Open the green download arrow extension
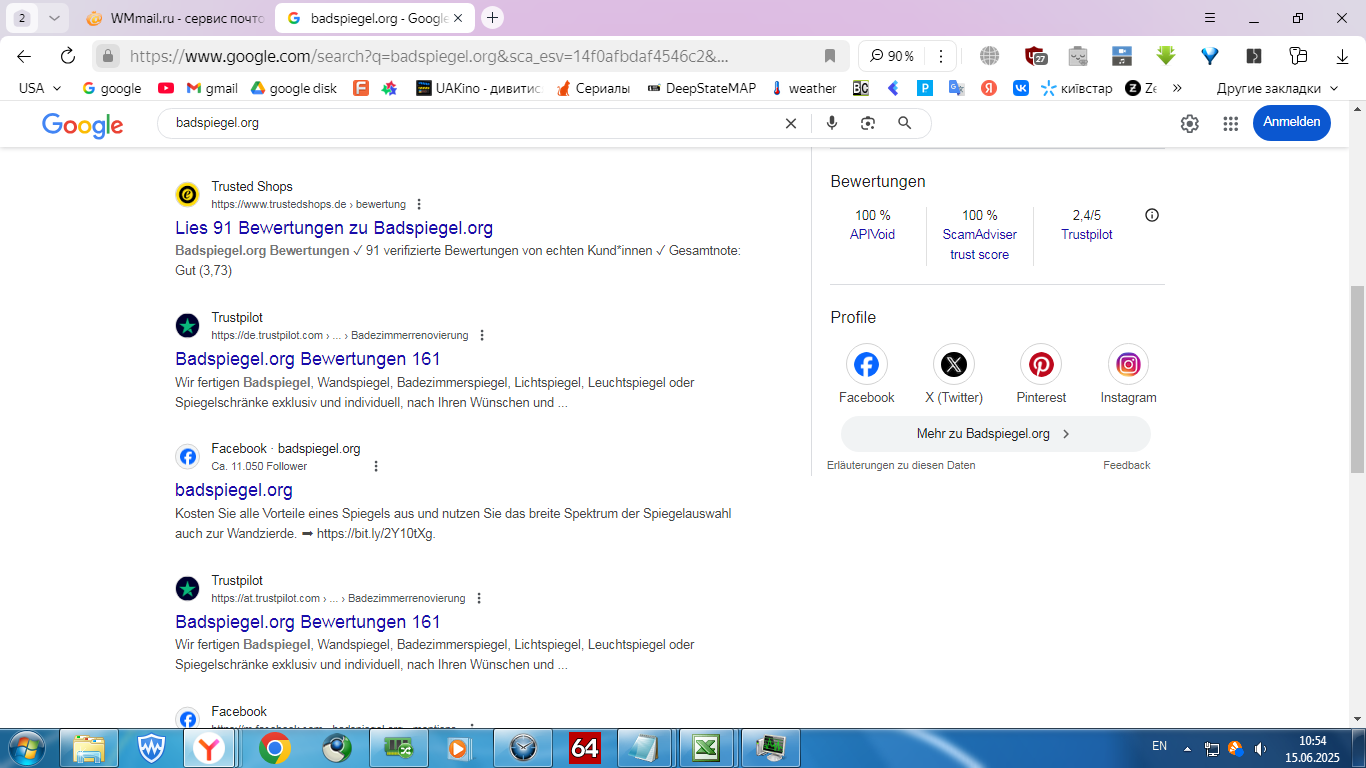 pos(1165,56)
